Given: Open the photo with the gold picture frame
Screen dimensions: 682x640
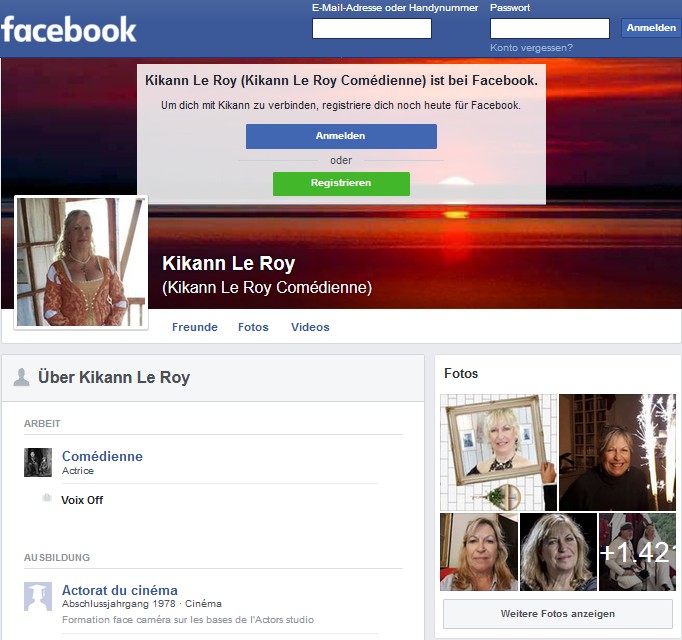Looking at the screenshot, I should pyautogui.click(x=498, y=452).
